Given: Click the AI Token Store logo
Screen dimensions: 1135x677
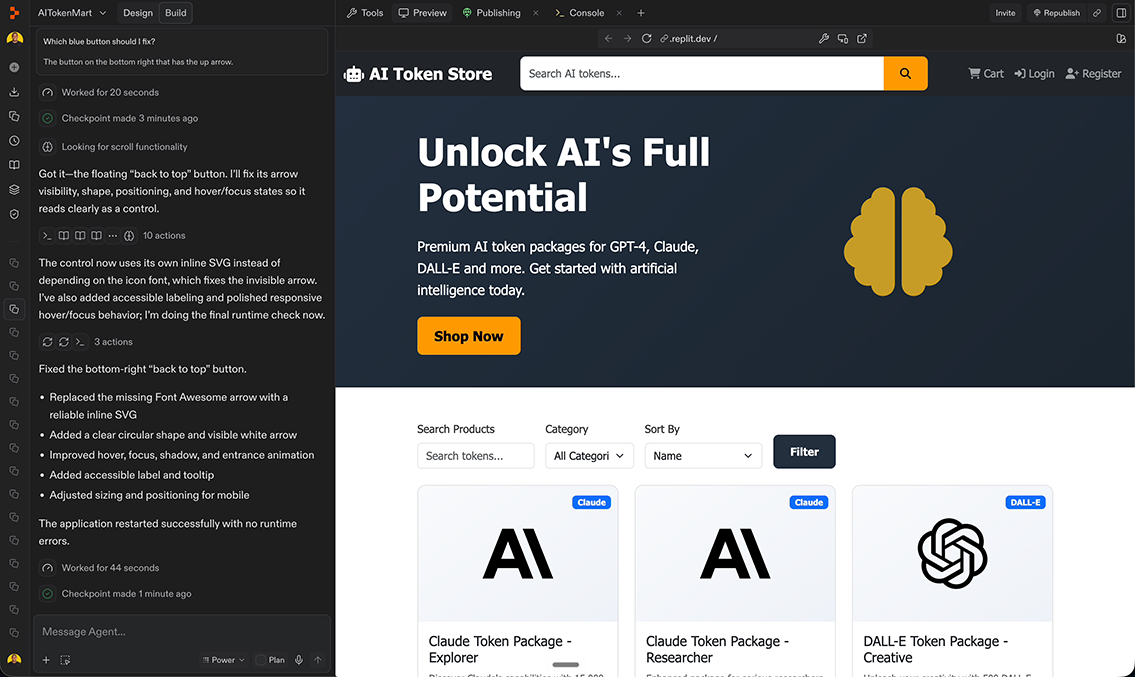Looking at the screenshot, I should (x=418, y=74).
